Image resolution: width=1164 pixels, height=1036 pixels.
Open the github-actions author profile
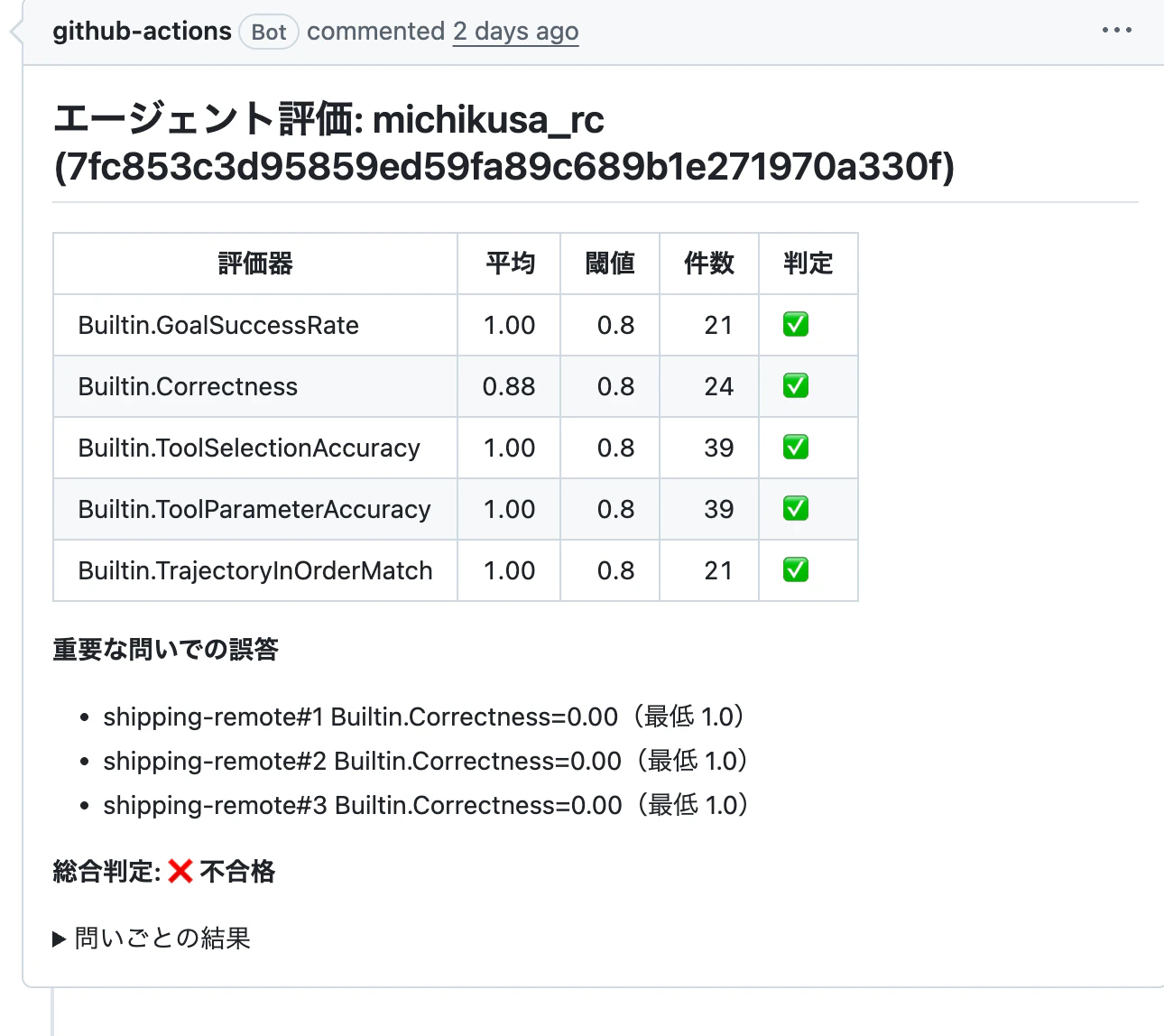click(x=143, y=32)
